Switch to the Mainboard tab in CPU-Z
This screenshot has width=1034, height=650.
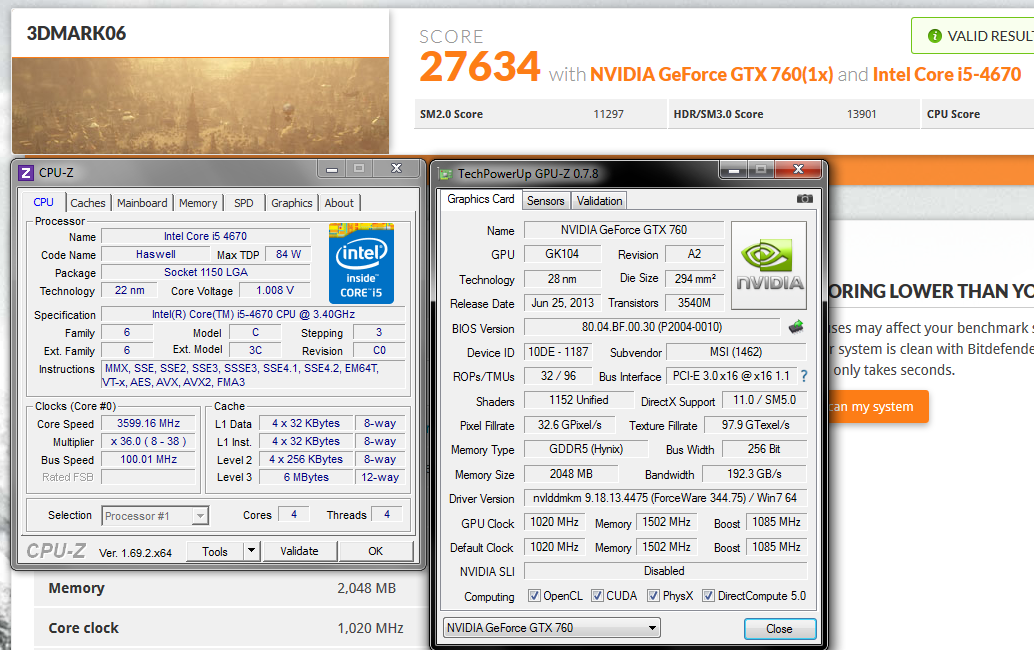(x=142, y=203)
